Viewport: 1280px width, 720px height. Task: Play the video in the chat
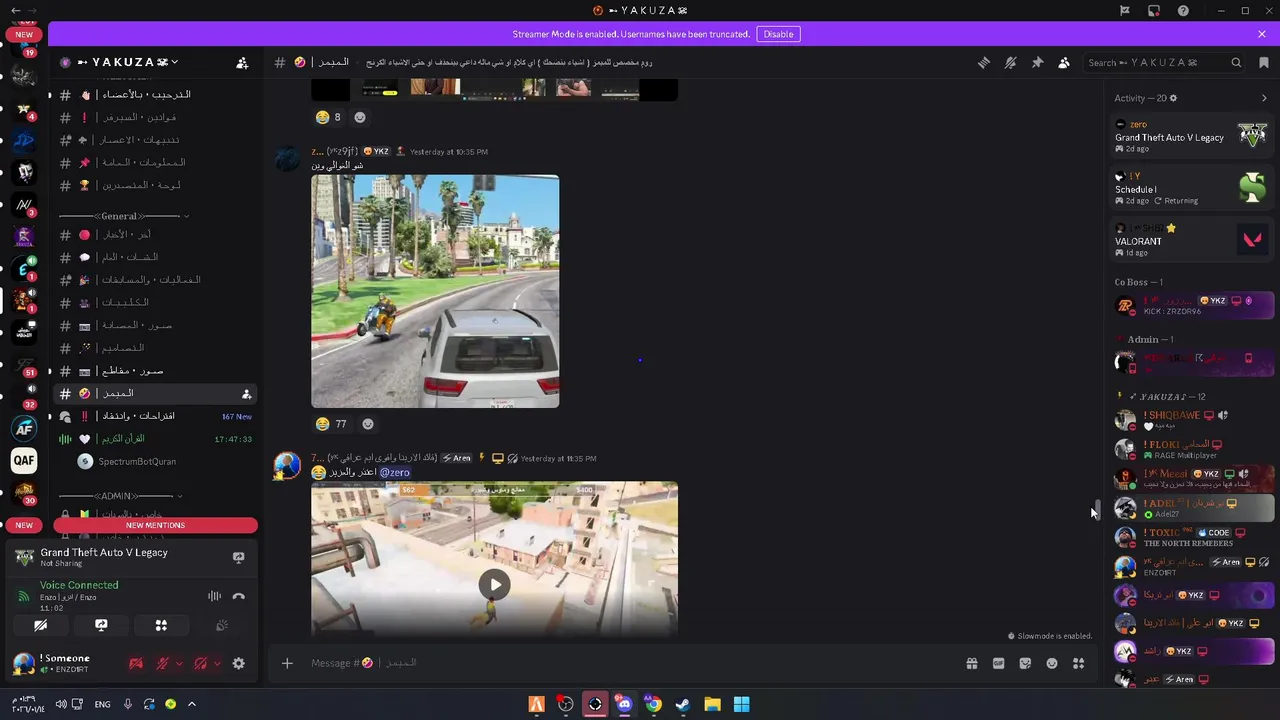coord(494,585)
